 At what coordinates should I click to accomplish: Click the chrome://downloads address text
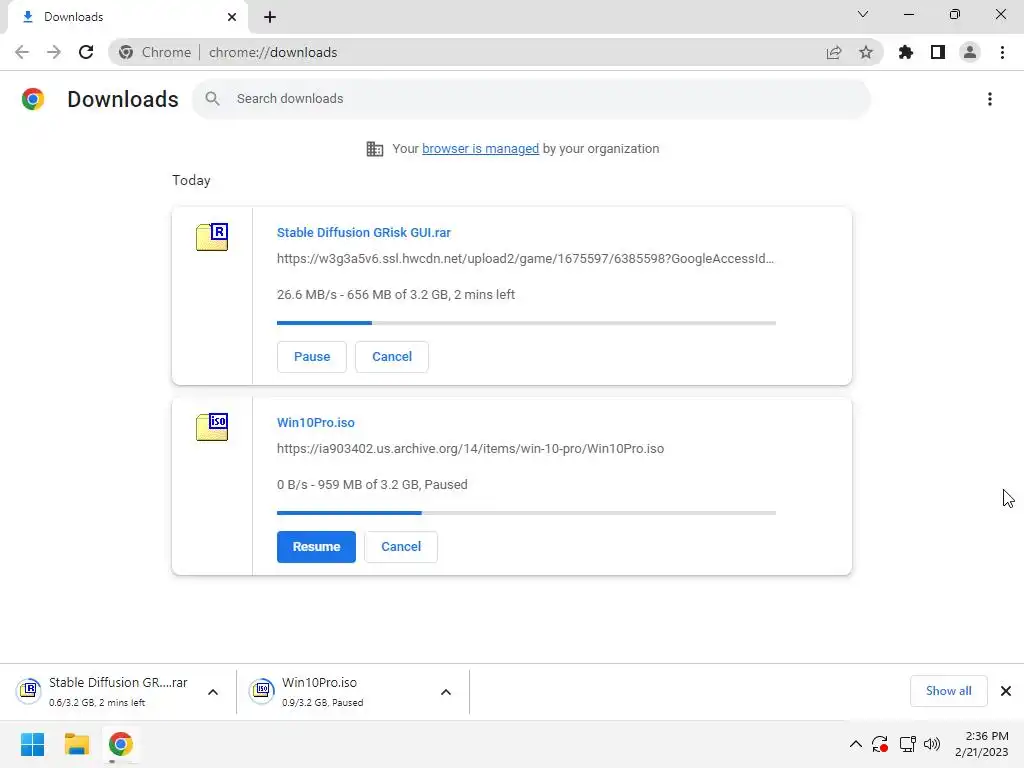273,52
